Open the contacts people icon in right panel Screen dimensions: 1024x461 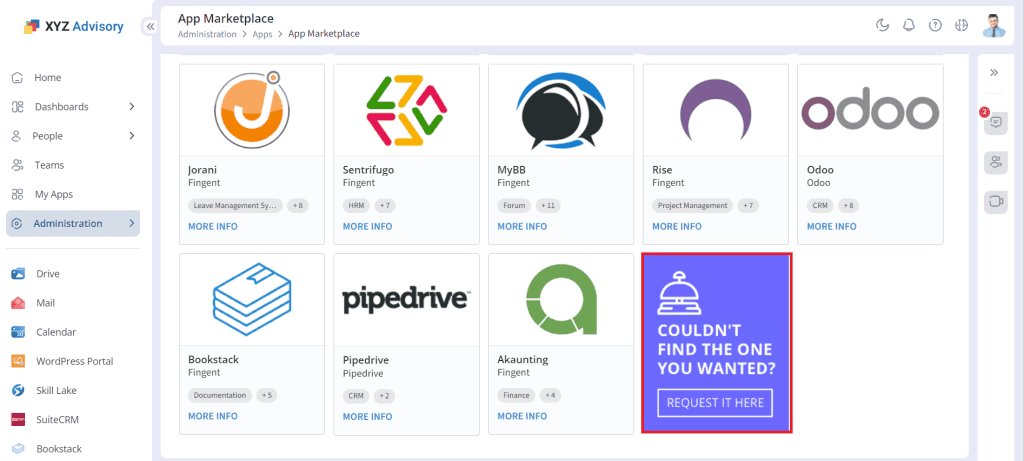pyautogui.click(x=995, y=163)
